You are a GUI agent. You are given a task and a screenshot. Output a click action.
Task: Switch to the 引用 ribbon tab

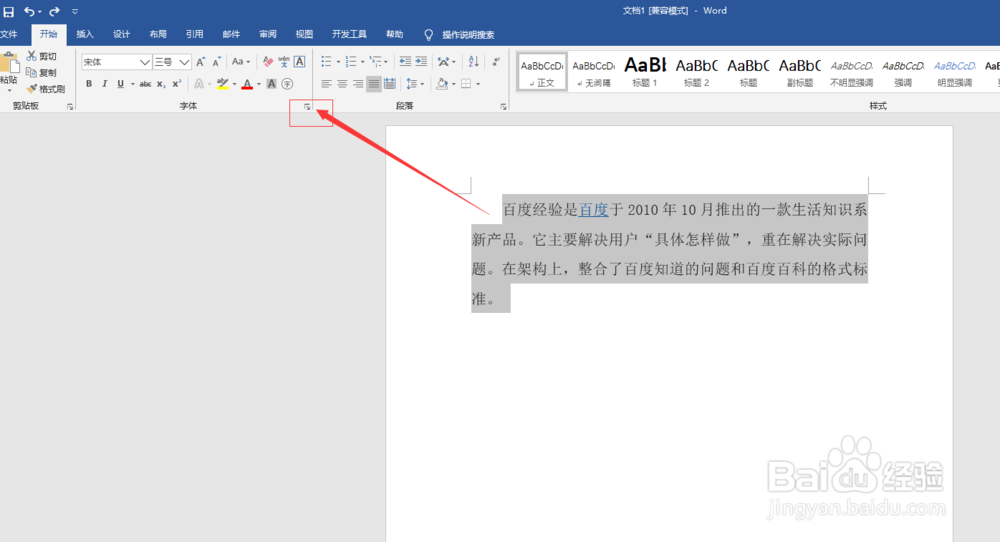[195, 34]
